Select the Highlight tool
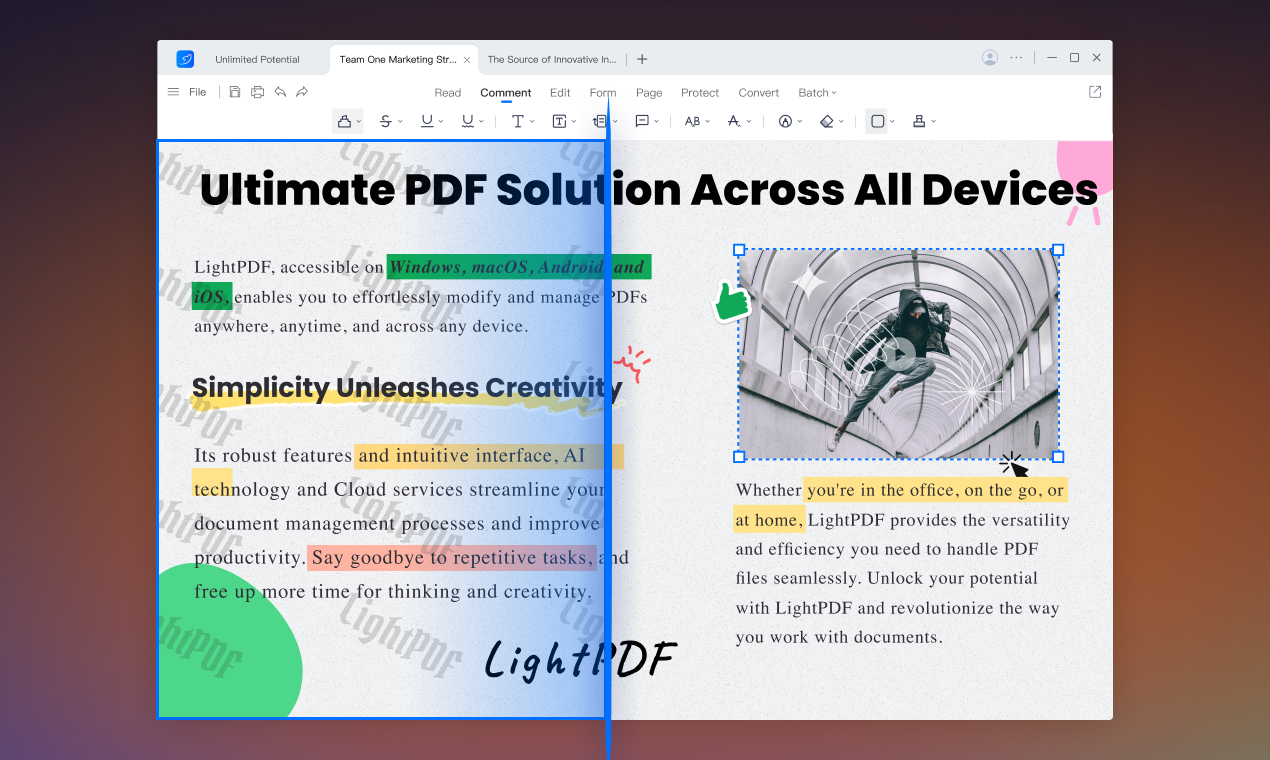1270x760 pixels. (x=343, y=121)
